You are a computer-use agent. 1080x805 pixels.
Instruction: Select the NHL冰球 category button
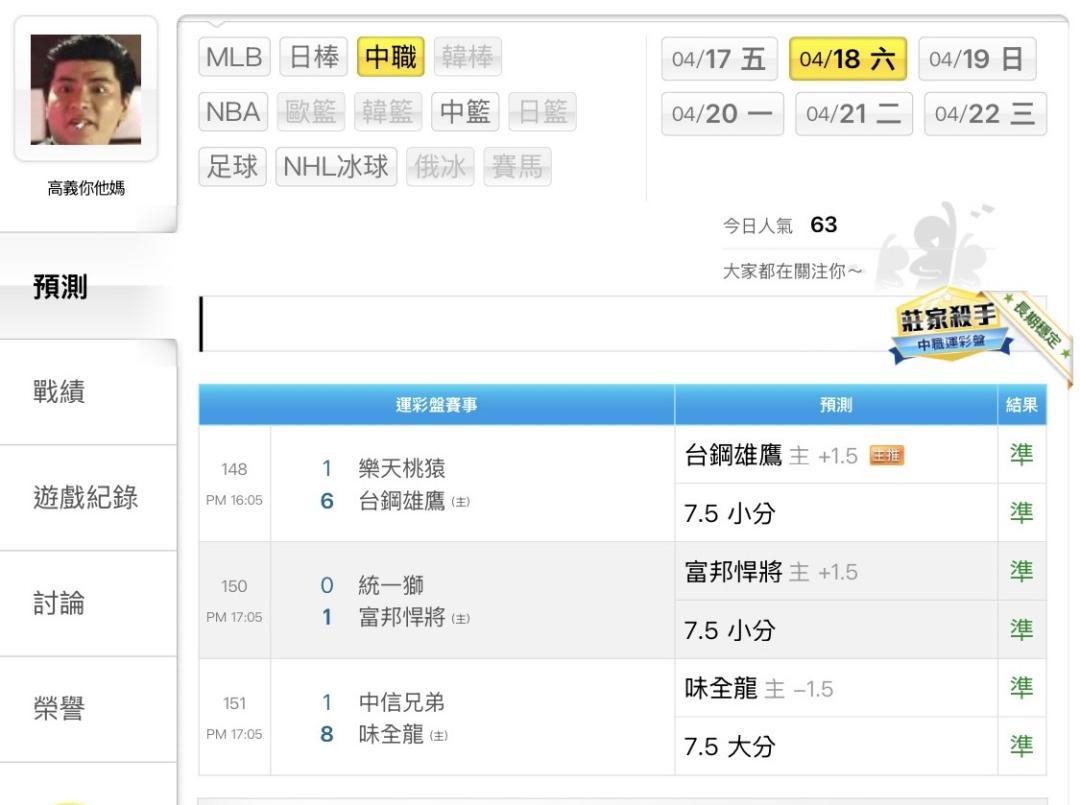click(x=338, y=167)
